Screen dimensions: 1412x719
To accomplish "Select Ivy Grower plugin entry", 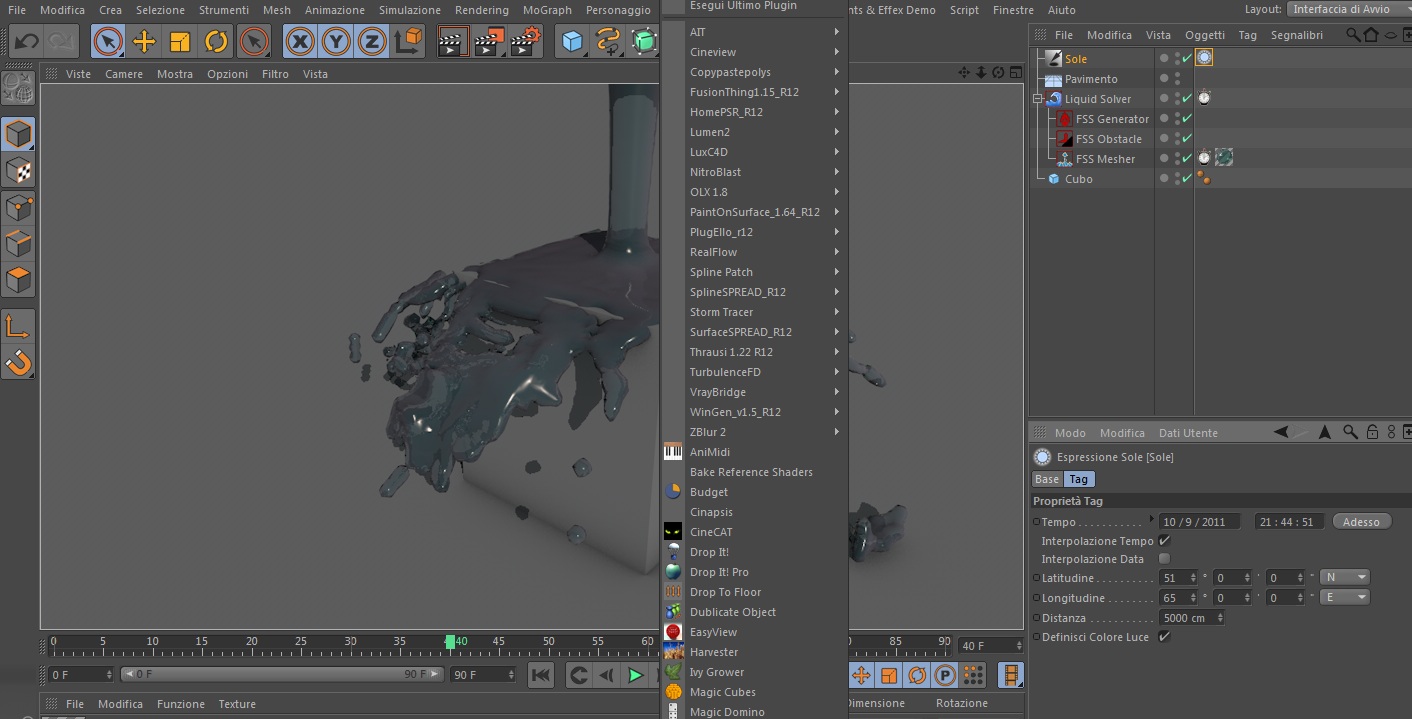I will click(754, 672).
